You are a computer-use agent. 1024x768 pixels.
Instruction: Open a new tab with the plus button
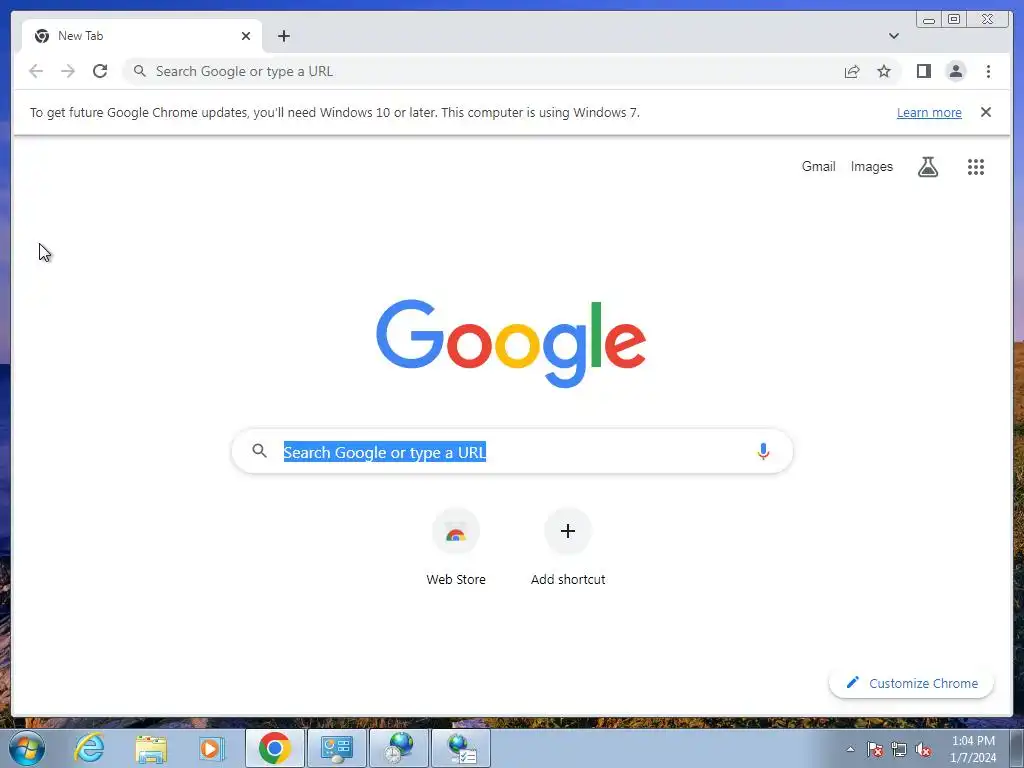(283, 36)
